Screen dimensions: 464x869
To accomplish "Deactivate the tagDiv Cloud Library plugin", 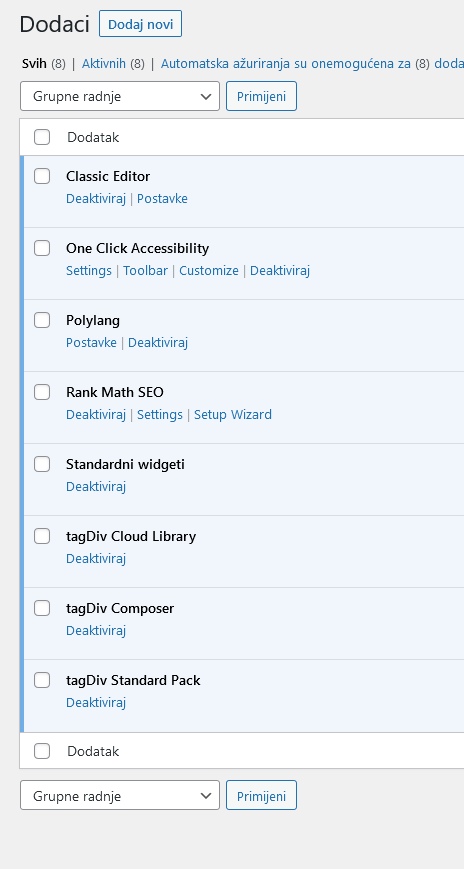I will (96, 559).
